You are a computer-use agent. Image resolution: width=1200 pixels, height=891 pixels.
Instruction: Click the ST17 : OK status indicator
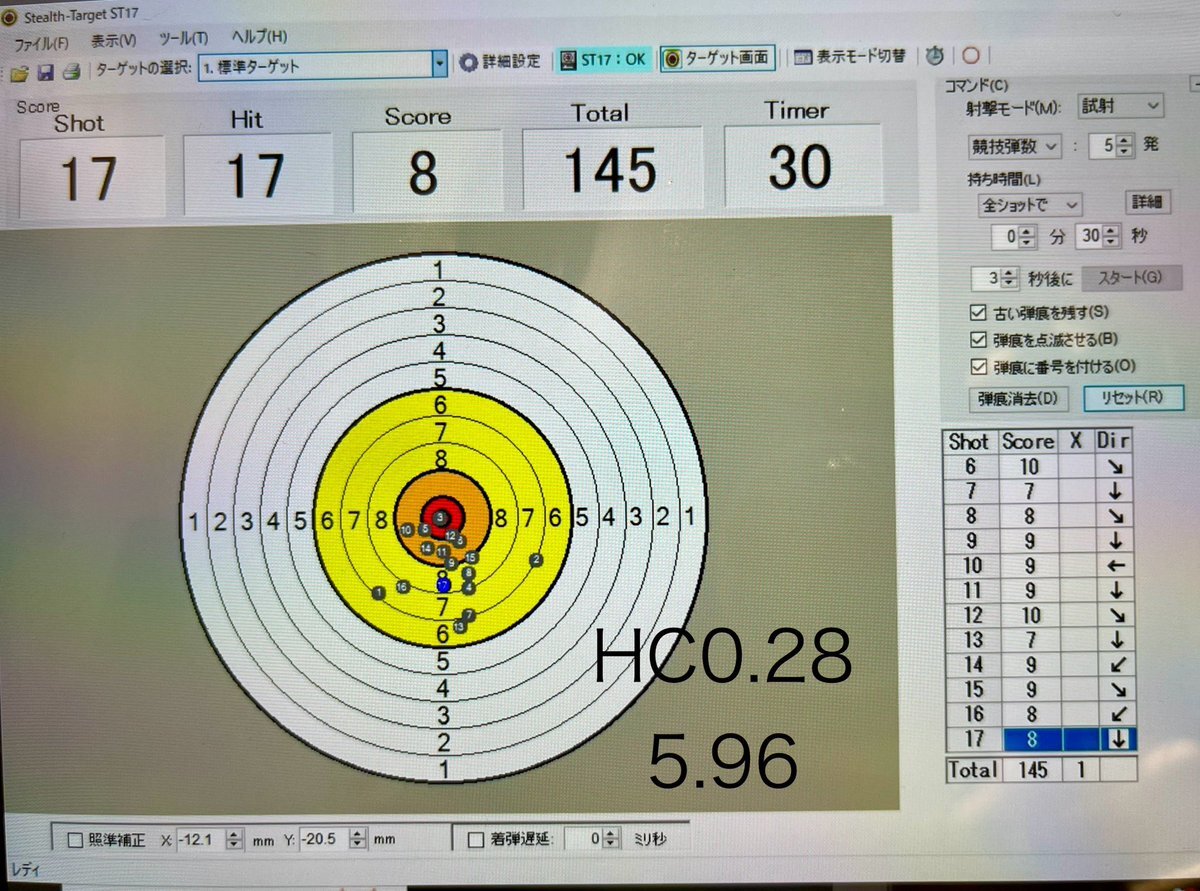pos(602,59)
